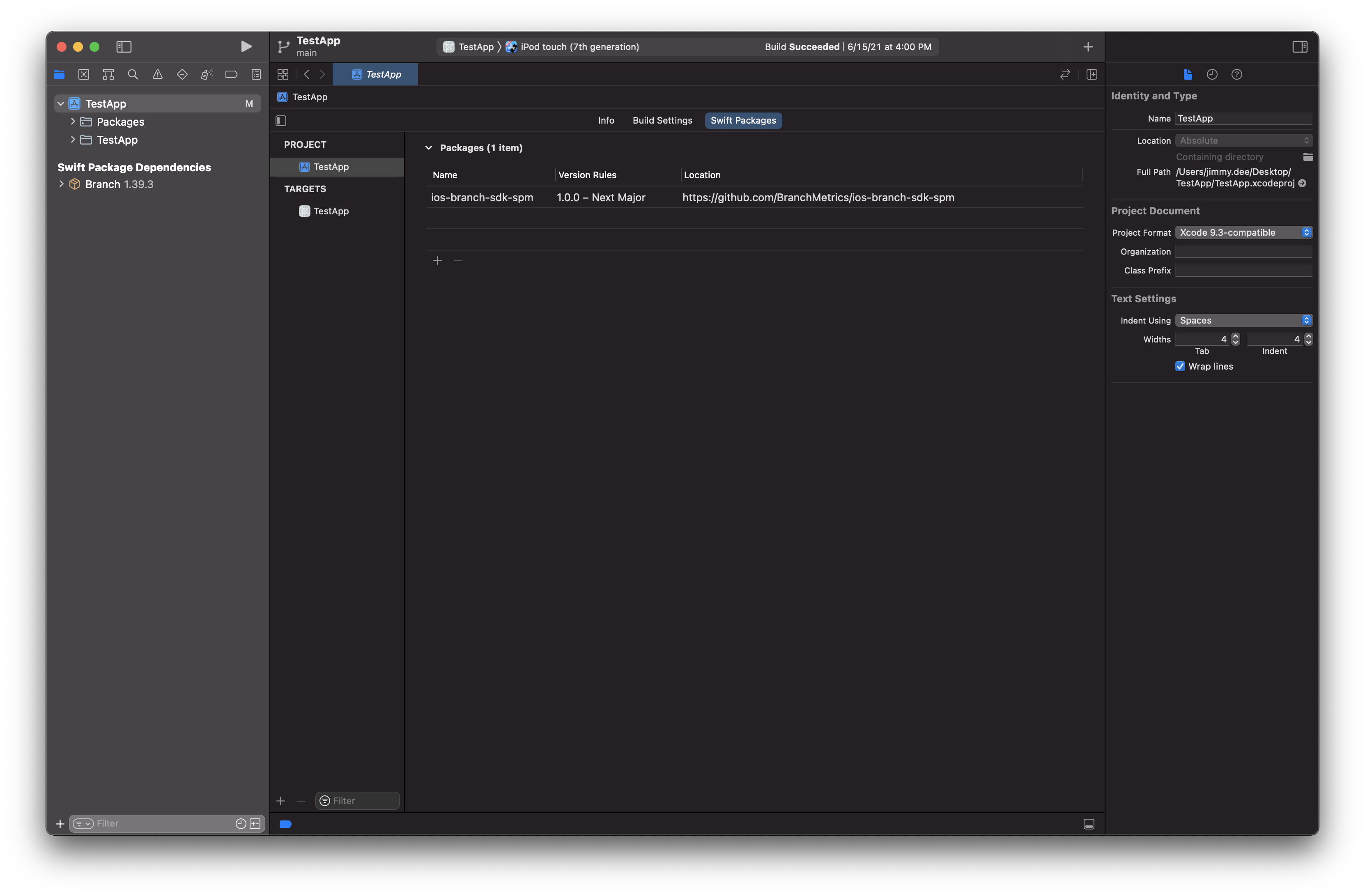Viewport: 1365px width, 896px height.
Task: Open the Report navigator
Action: pyautogui.click(x=256, y=74)
